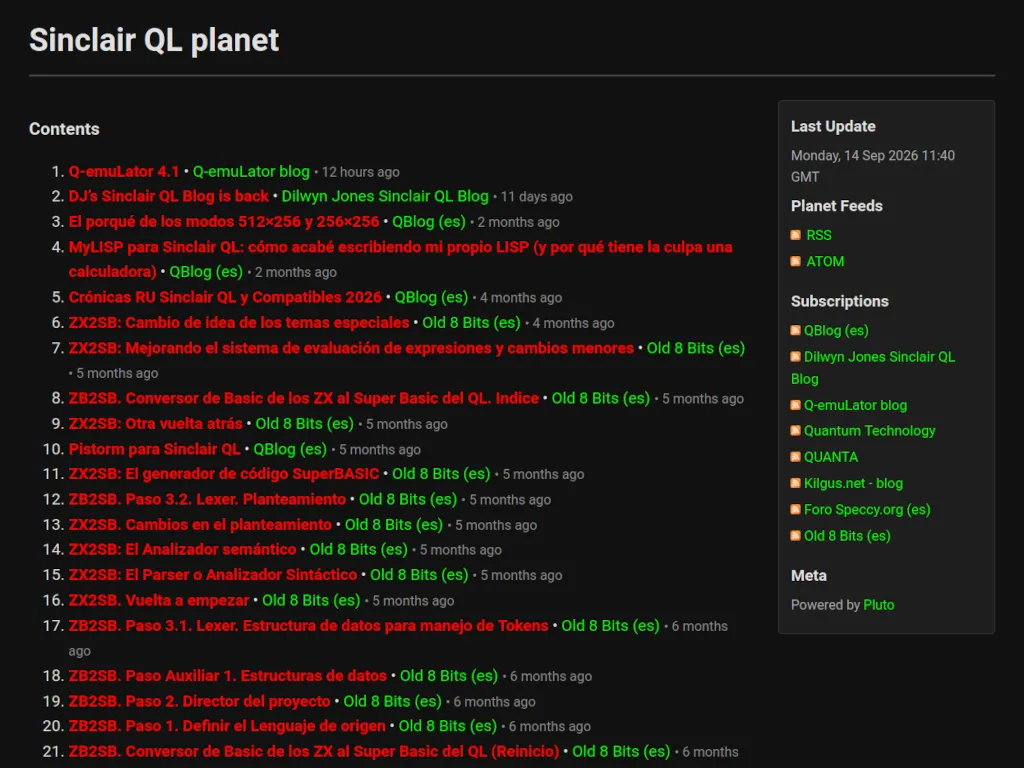Click the Monday, 14 Sep 2026 date text
The height and width of the screenshot is (768, 1024).
(x=872, y=166)
